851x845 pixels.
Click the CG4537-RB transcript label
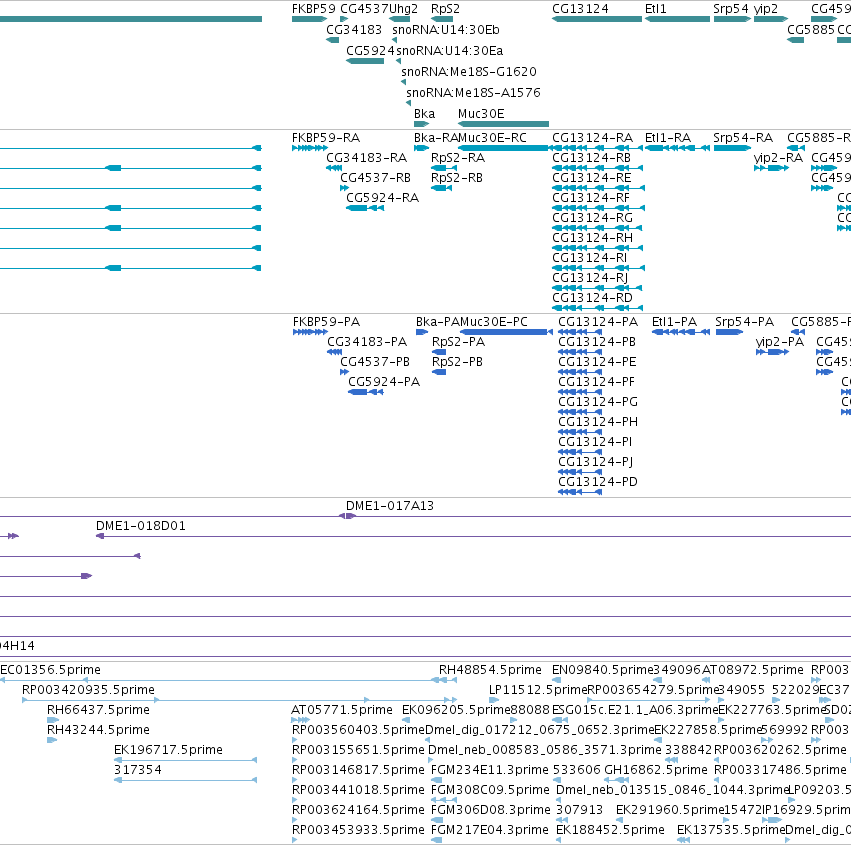[x=375, y=178]
